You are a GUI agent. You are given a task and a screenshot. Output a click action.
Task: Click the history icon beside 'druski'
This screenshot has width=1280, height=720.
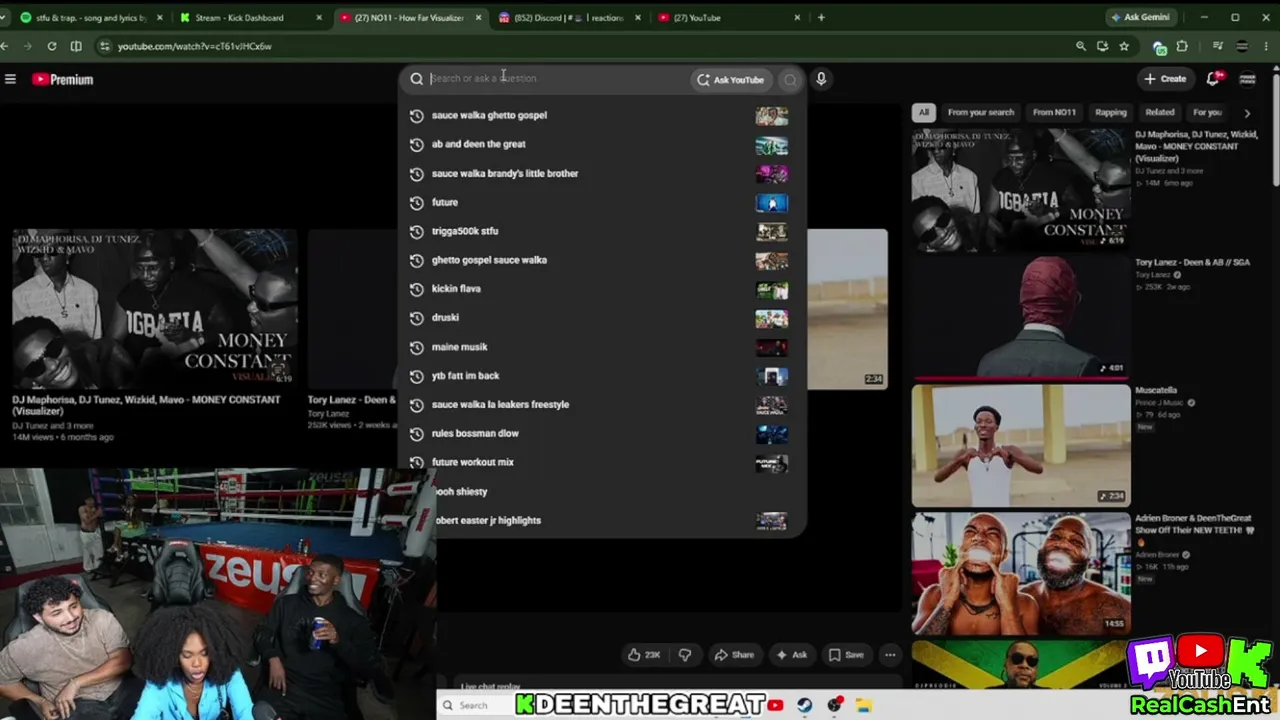pyautogui.click(x=417, y=318)
